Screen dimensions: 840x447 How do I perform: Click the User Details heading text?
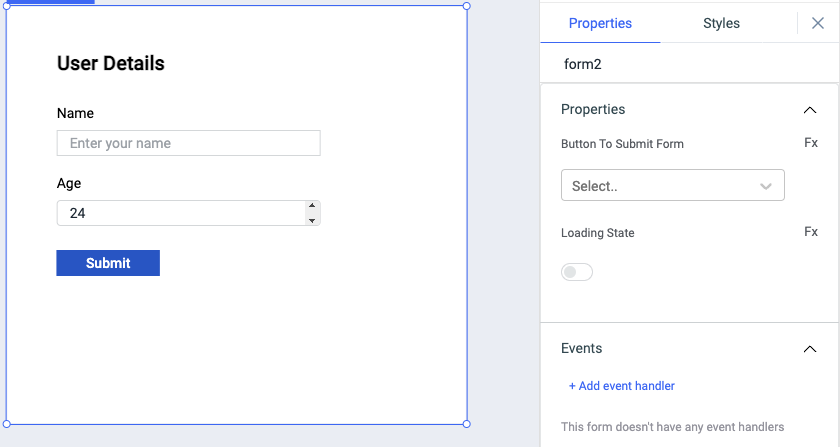111,64
